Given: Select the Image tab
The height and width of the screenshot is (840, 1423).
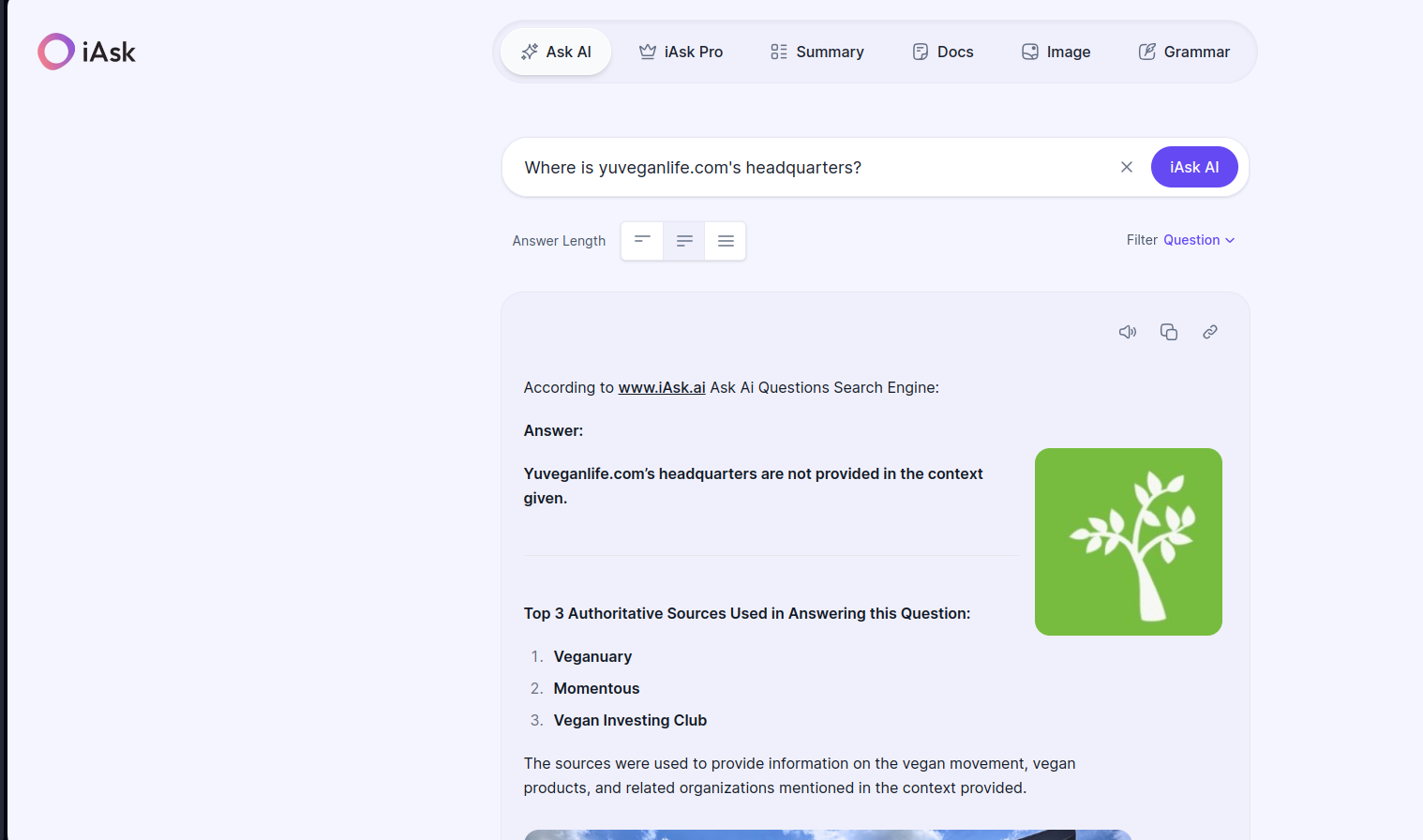Looking at the screenshot, I should pyautogui.click(x=1056, y=52).
